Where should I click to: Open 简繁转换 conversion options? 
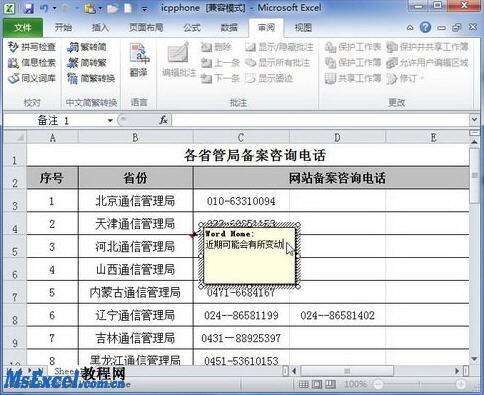click(x=90, y=78)
